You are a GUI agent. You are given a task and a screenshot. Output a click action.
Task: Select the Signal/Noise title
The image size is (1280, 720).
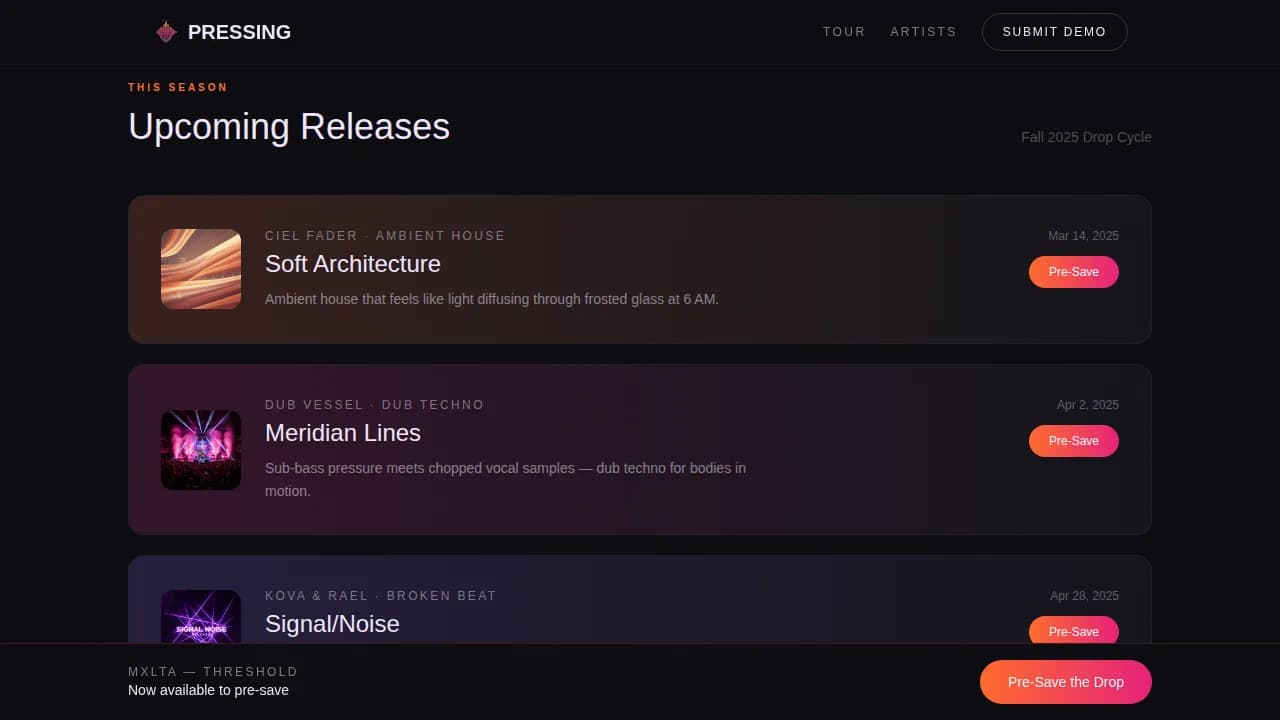point(331,623)
